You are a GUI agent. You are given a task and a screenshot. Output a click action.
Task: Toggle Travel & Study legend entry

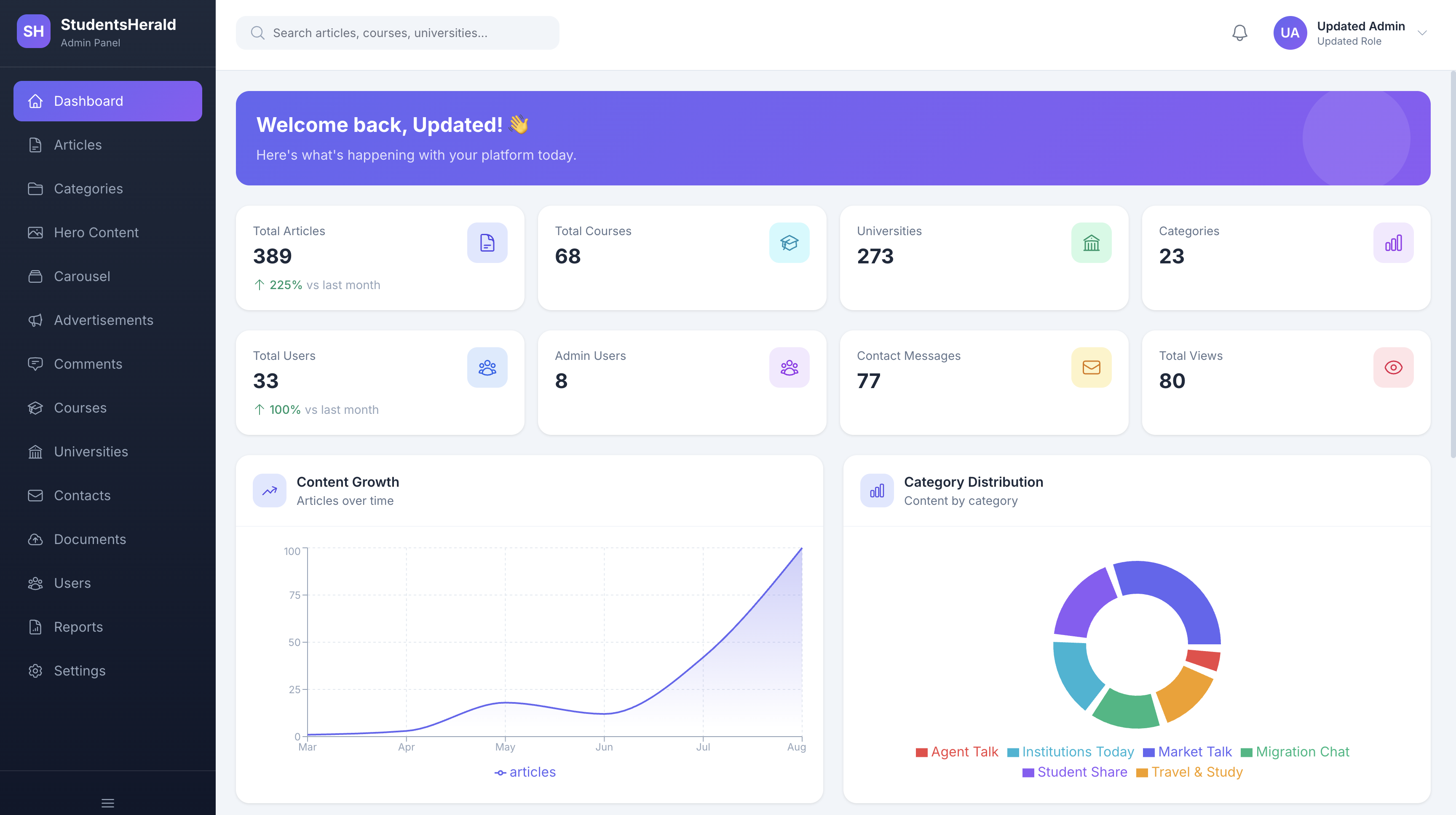pos(1189,772)
